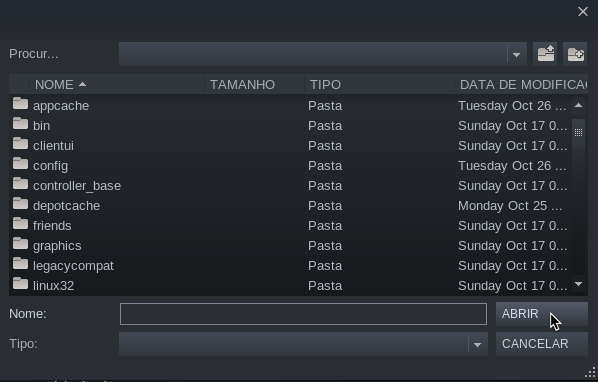Image resolution: width=598 pixels, height=382 pixels.
Task: Click the graphics folder name
Action: [57, 246]
